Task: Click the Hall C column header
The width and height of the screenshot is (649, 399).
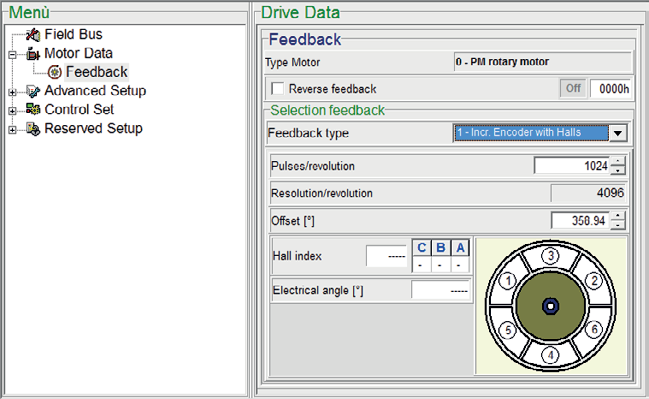Action: tap(422, 248)
